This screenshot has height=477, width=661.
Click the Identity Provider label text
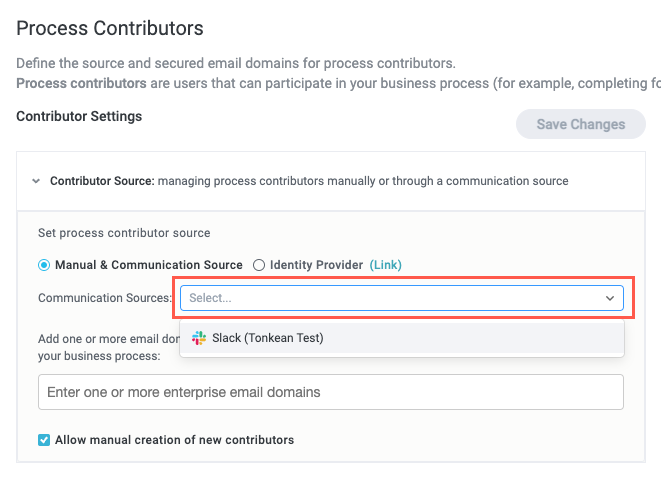click(x=316, y=265)
